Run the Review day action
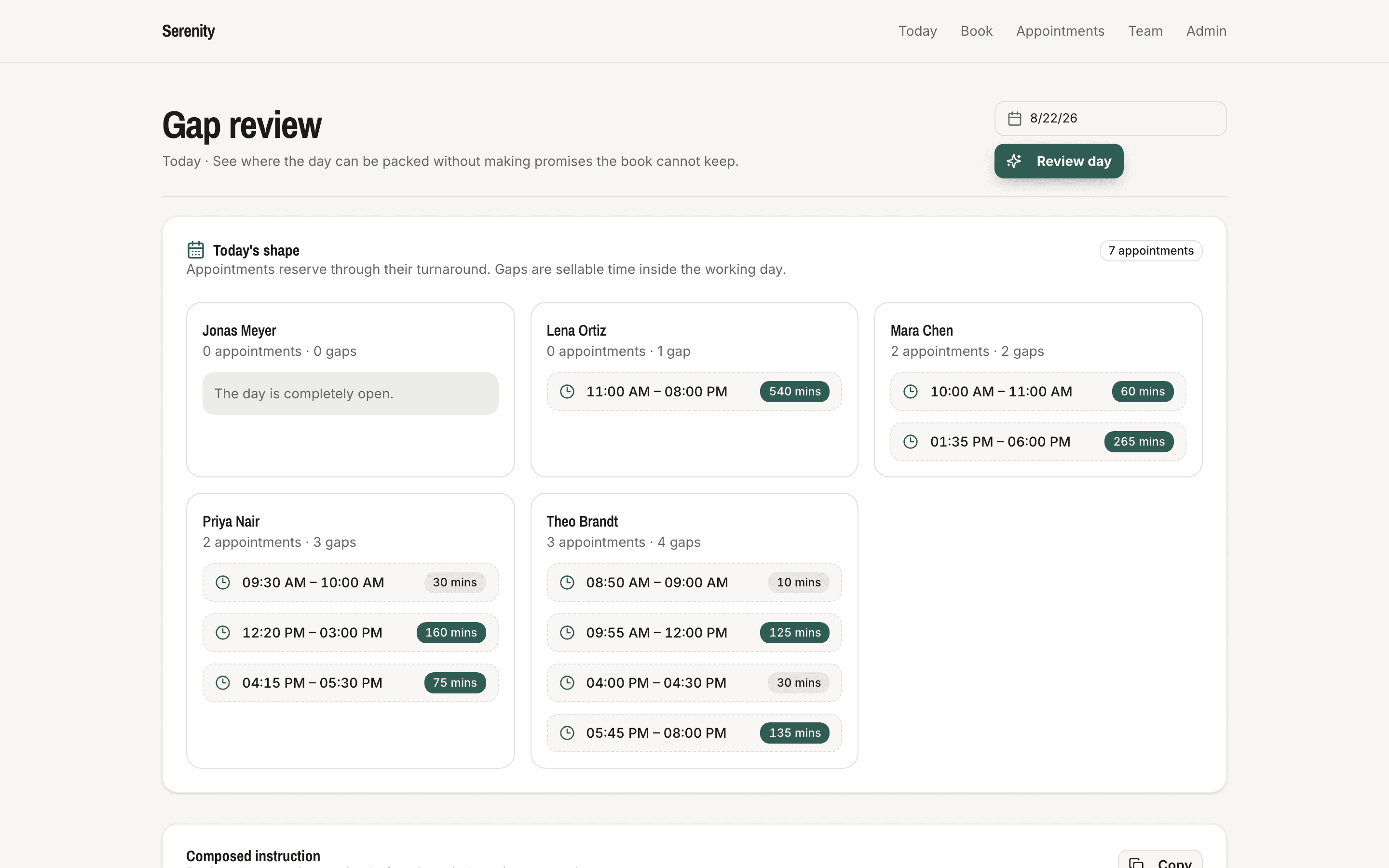The height and width of the screenshot is (868, 1389). [x=1059, y=162]
